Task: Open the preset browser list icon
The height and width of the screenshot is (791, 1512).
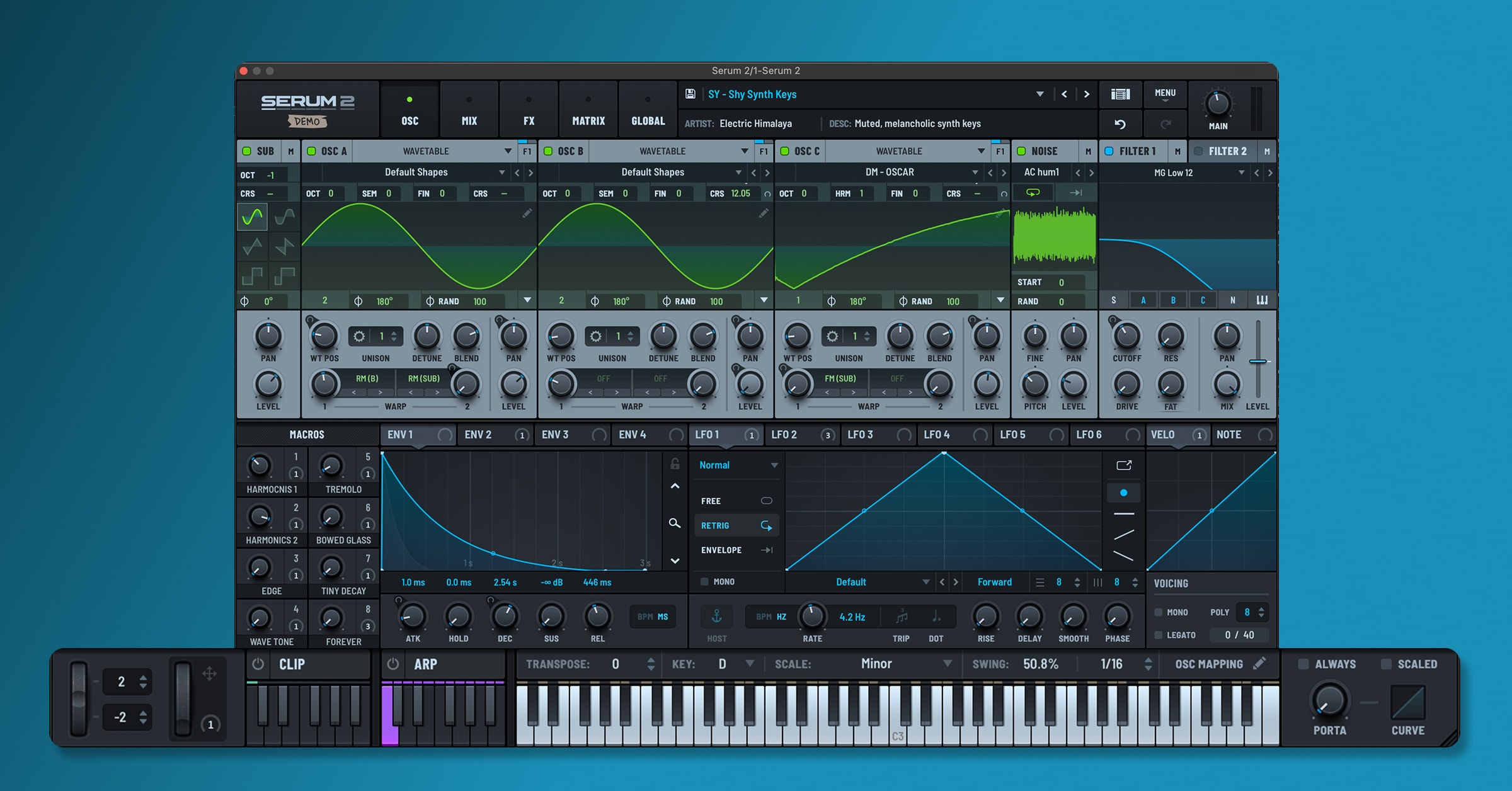Action: coord(1120,94)
